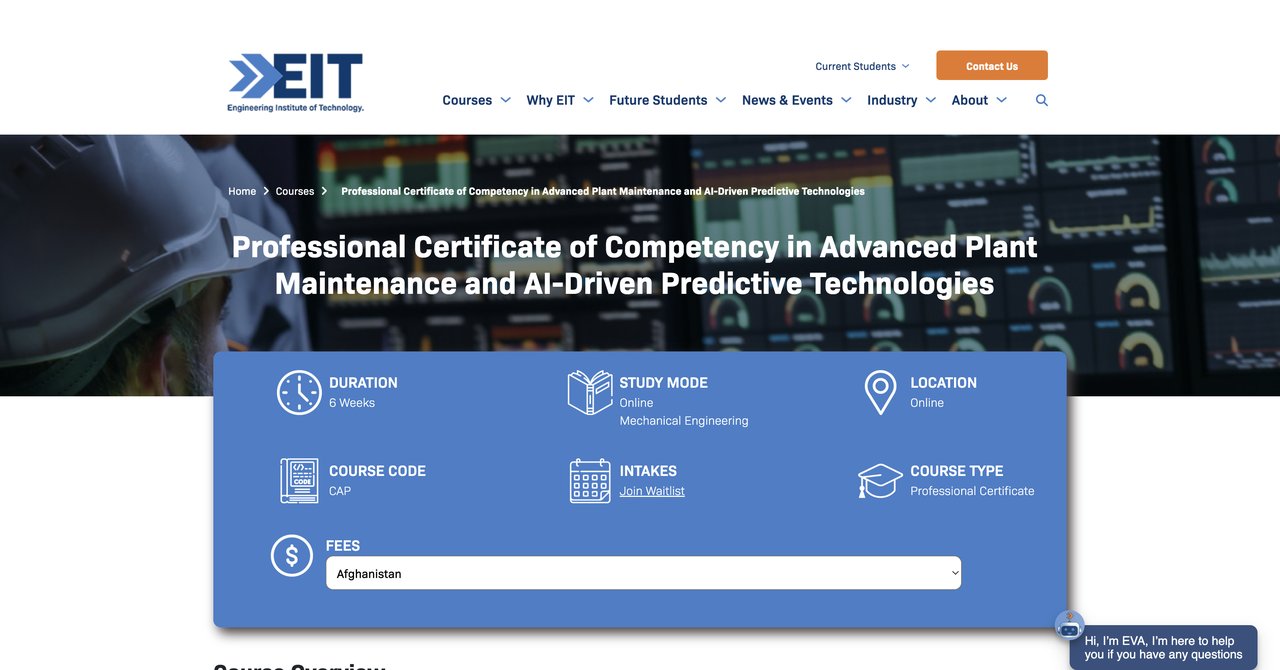Click the DURATION label
The width and height of the screenshot is (1280, 670).
pyautogui.click(x=363, y=383)
